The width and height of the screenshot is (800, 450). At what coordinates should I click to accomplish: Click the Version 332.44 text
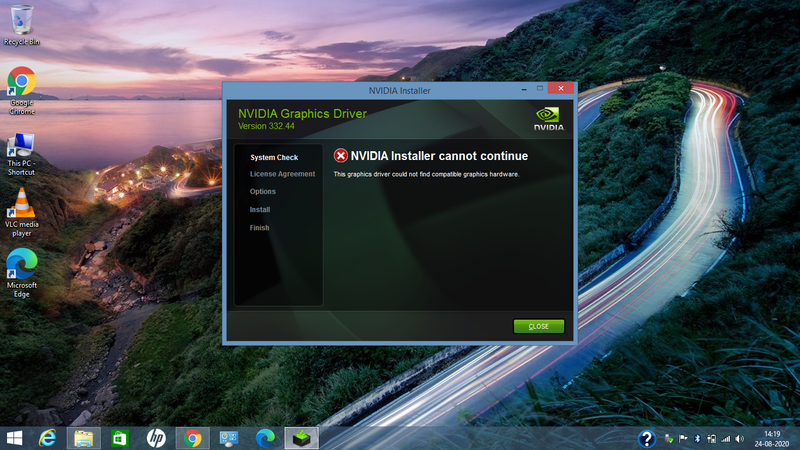(x=266, y=126)
